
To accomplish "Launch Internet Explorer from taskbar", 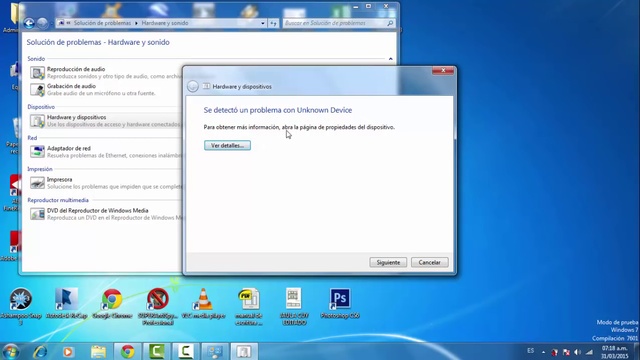I will [x=40, y=351].
